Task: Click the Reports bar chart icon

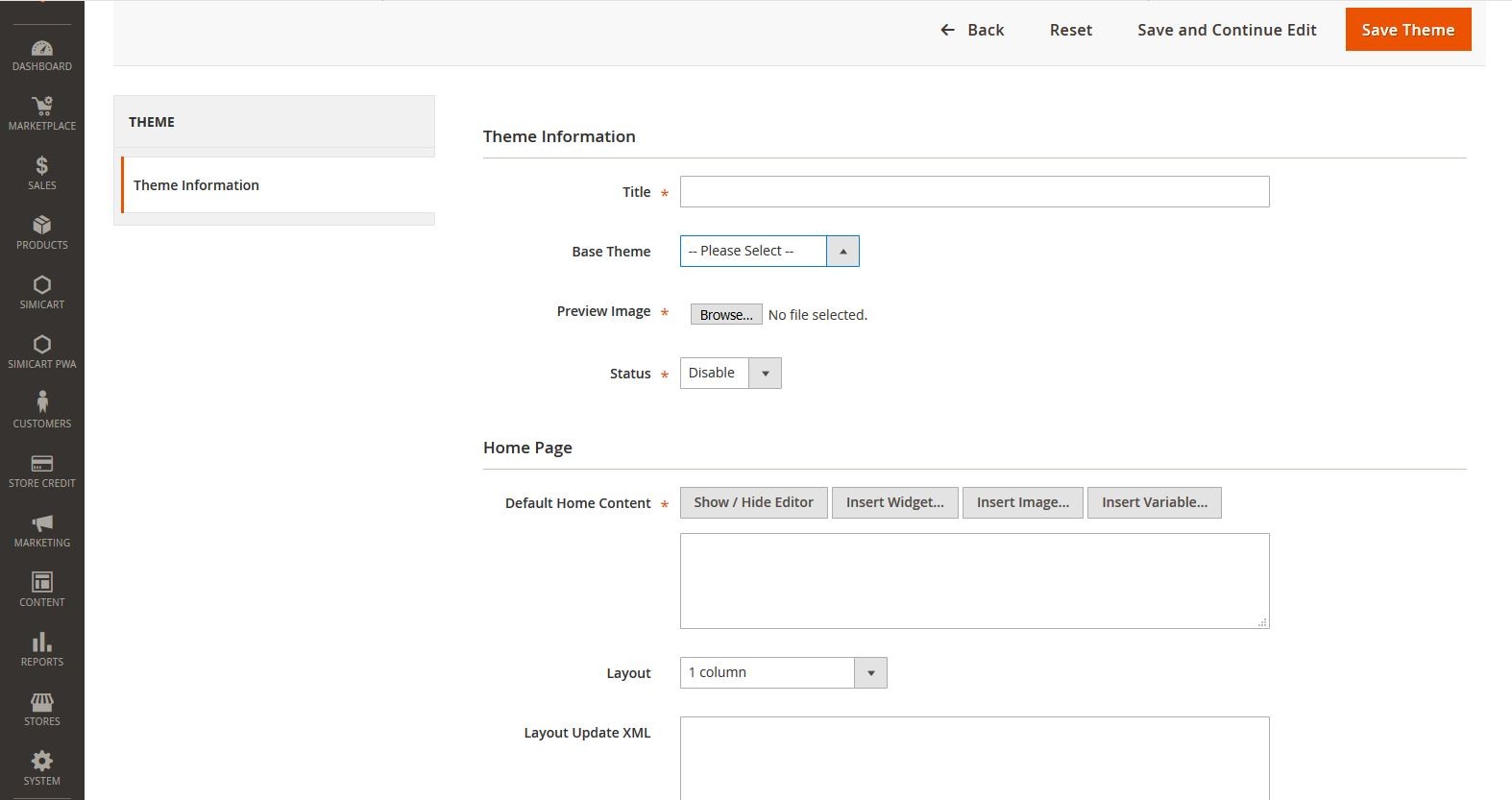Action: tap(42, 642)
